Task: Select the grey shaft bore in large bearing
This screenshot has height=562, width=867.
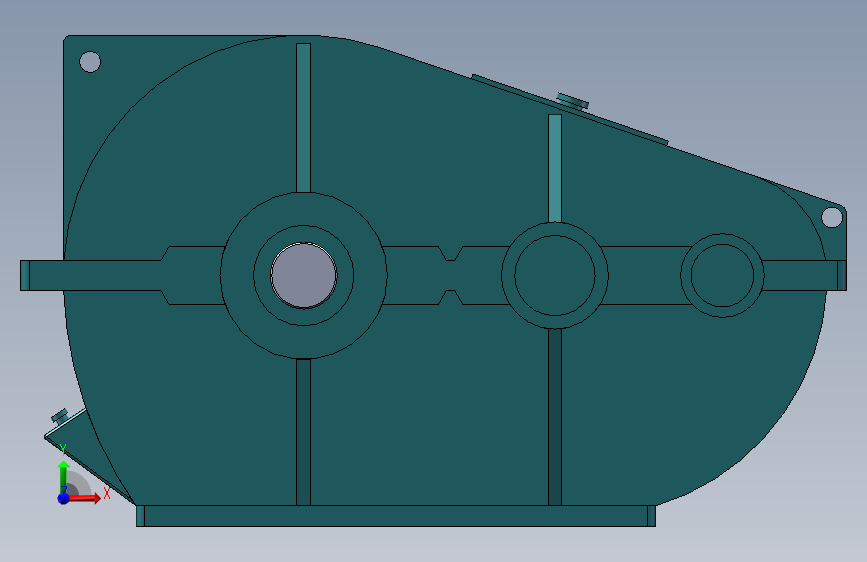Action: click(304, 275)
